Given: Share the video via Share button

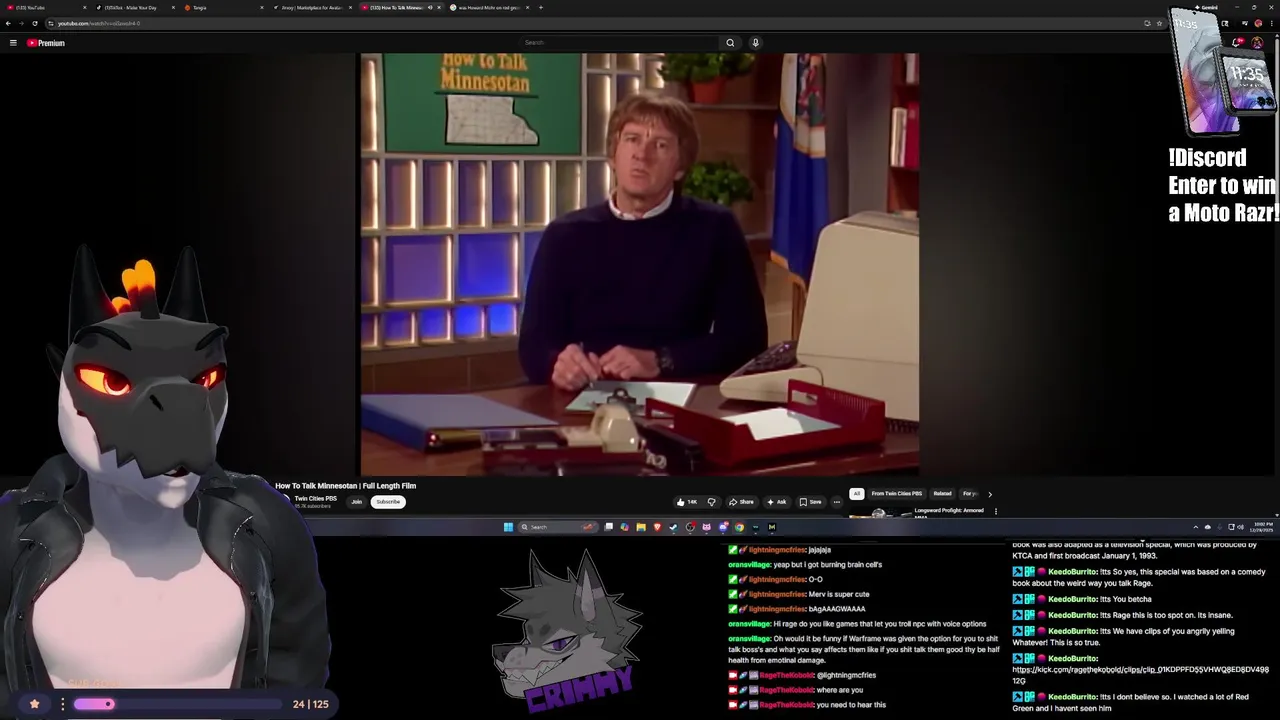Looking at the screenshot, I should pyautogui.click(x=741, y=502).
